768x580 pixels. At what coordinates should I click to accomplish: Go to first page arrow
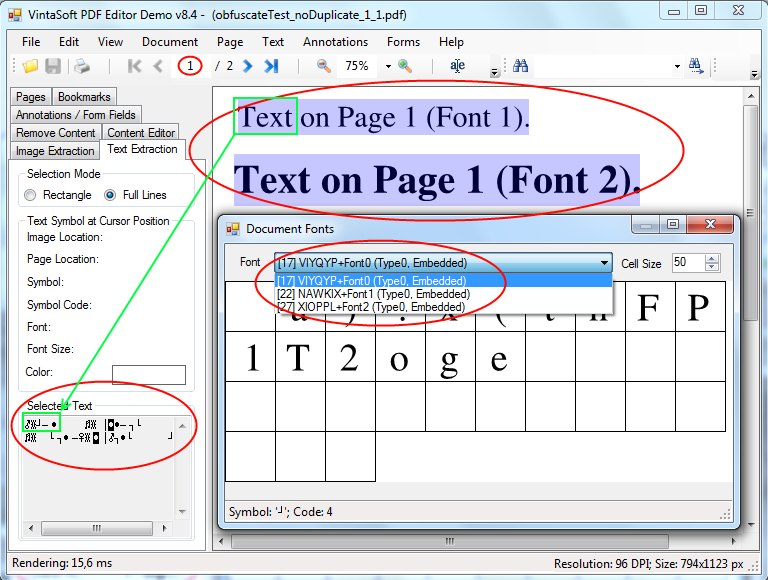tap(134, 66)
